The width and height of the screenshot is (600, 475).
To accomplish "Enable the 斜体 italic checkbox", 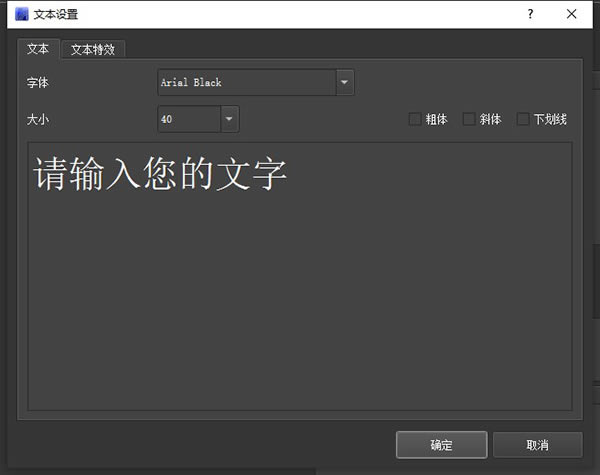I will pos(470,119).
